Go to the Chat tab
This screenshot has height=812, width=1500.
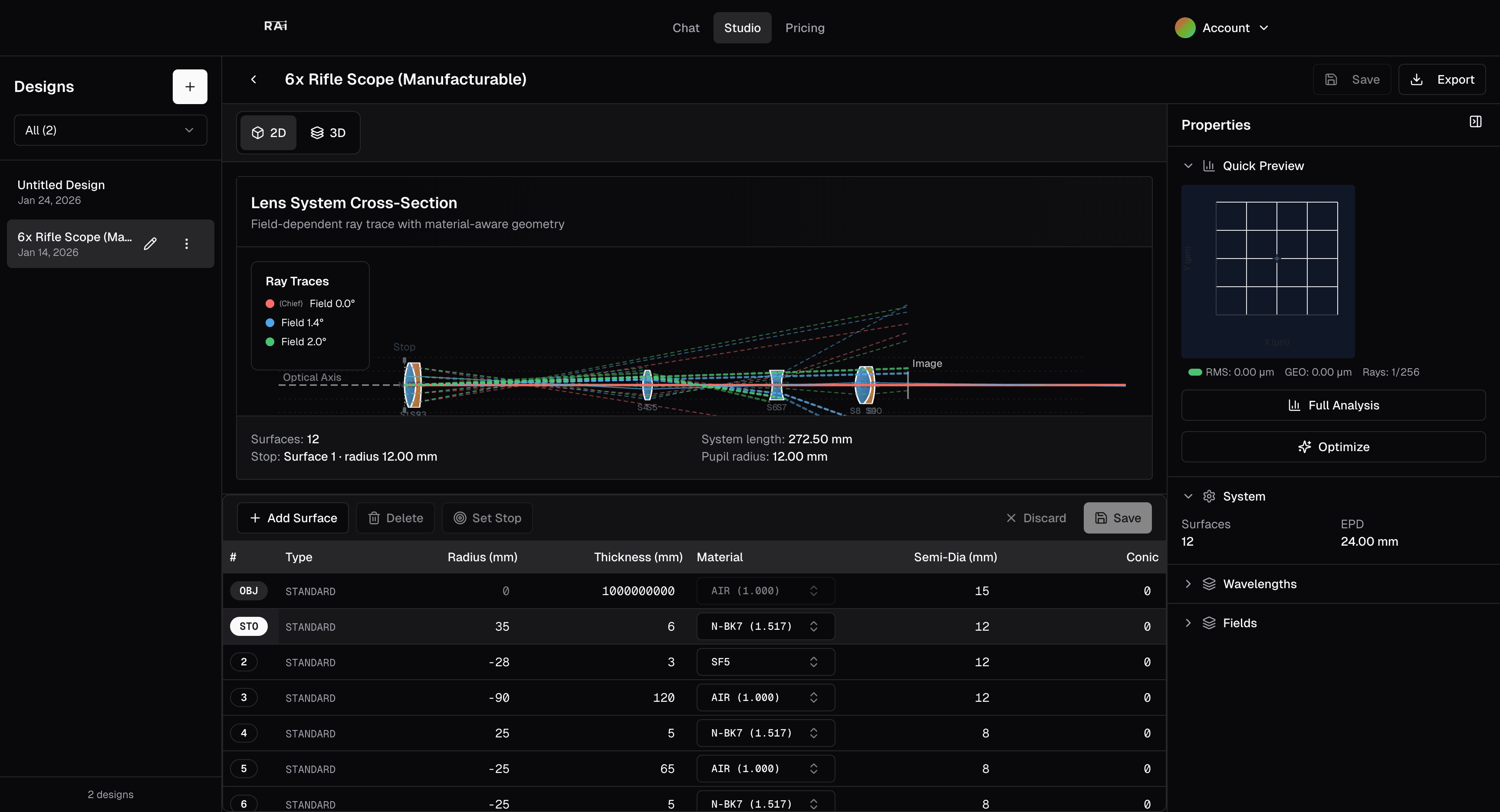(x=685, y=27)
